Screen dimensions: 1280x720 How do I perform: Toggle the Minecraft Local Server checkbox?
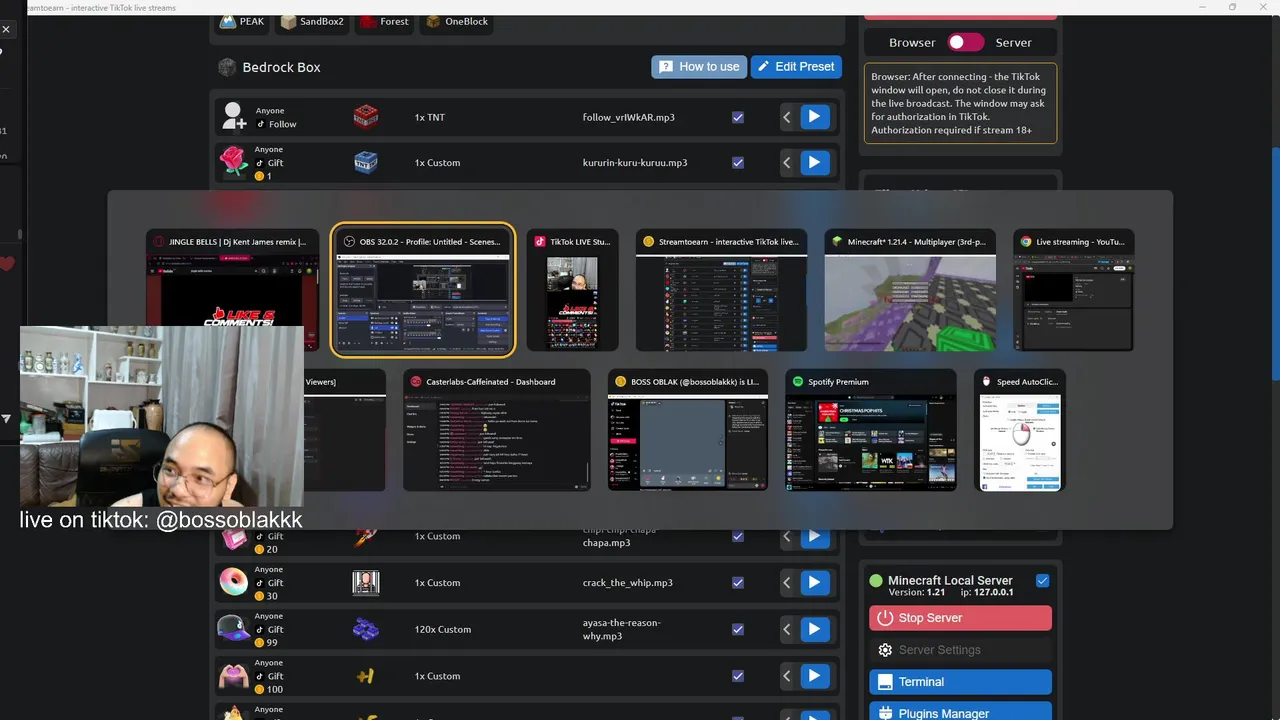1043,580
